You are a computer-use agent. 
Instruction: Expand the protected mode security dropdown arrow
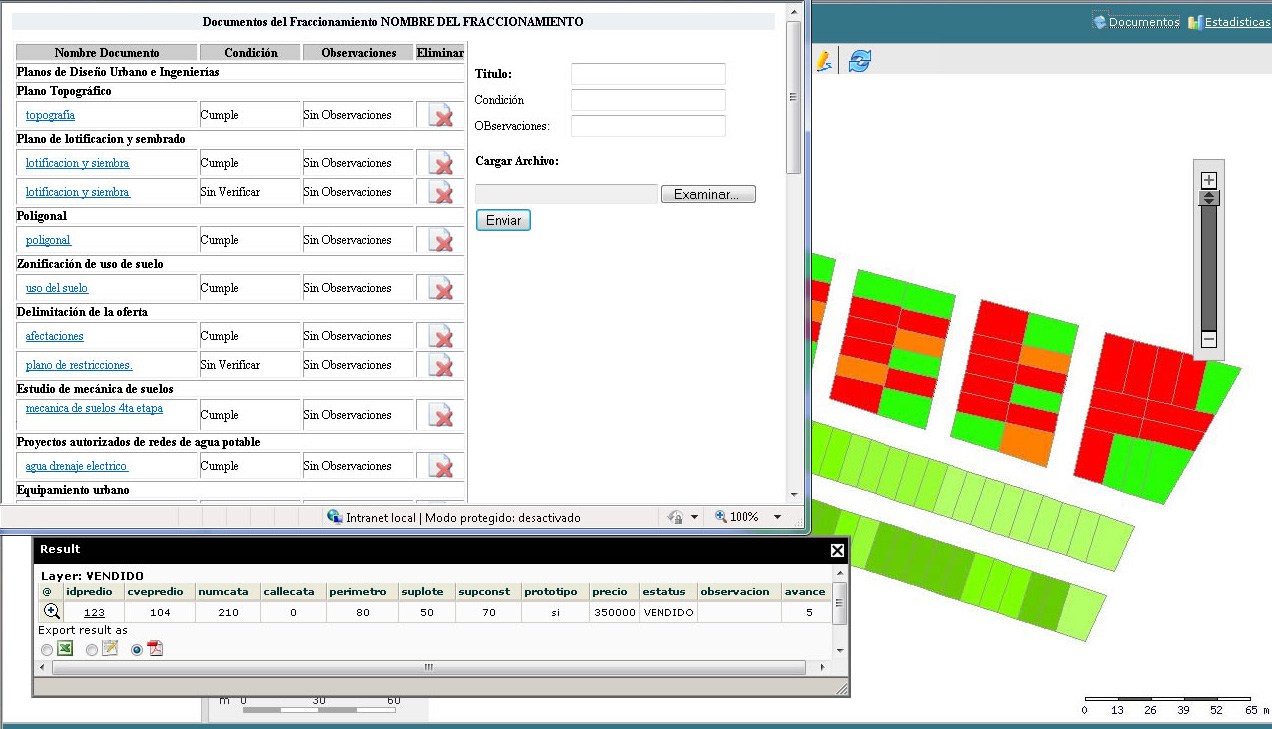[x=694, y=517]
